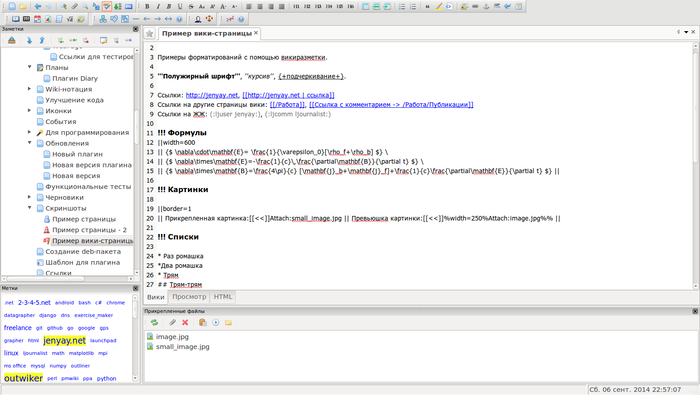Image resolution: width=700 pixels, height=395 pixels.
Task: Delete attachment with the red X icon
Action: click(185, 322)
